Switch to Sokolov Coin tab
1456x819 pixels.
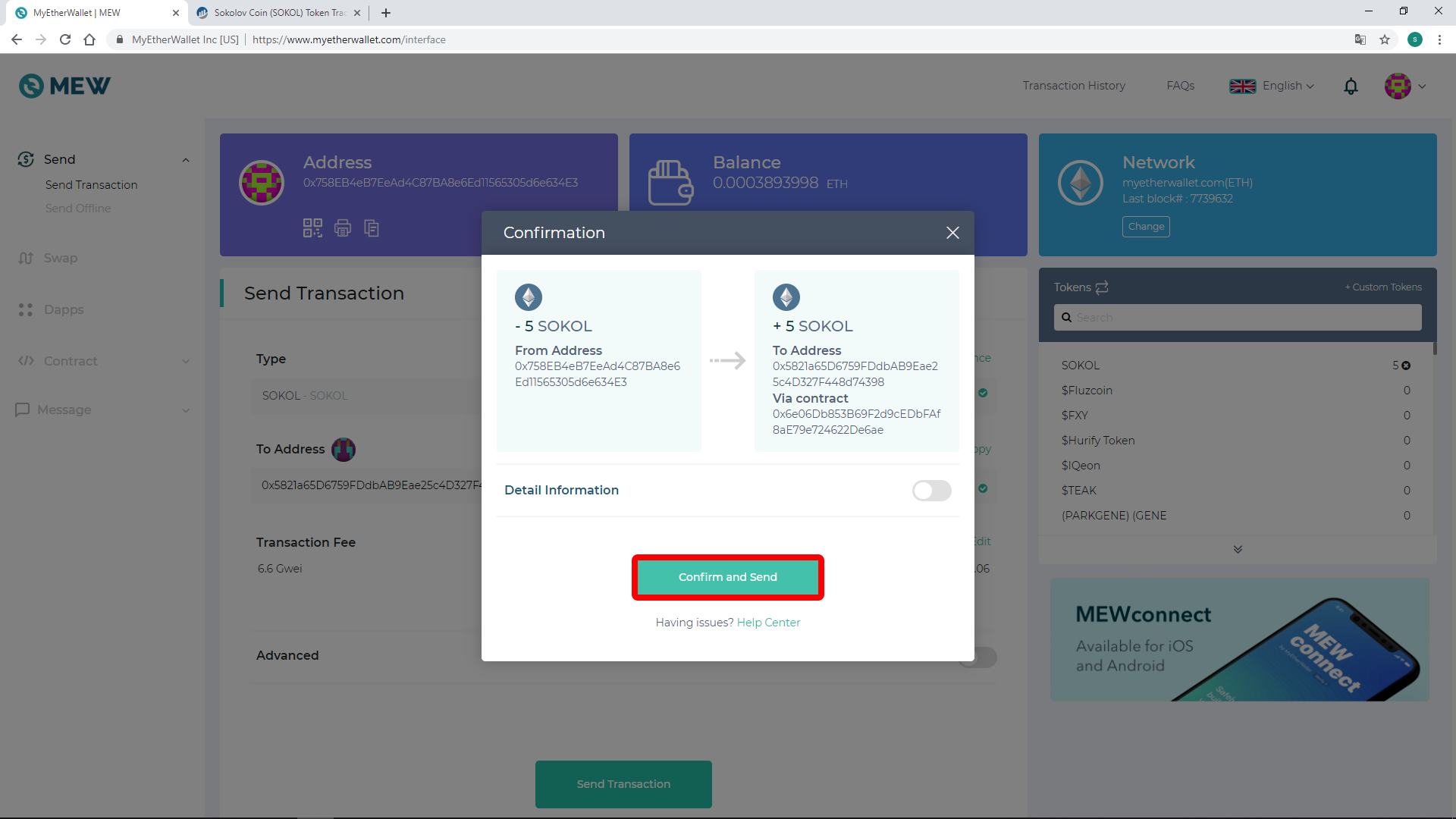pyautogui.click(x=279, y=13)
